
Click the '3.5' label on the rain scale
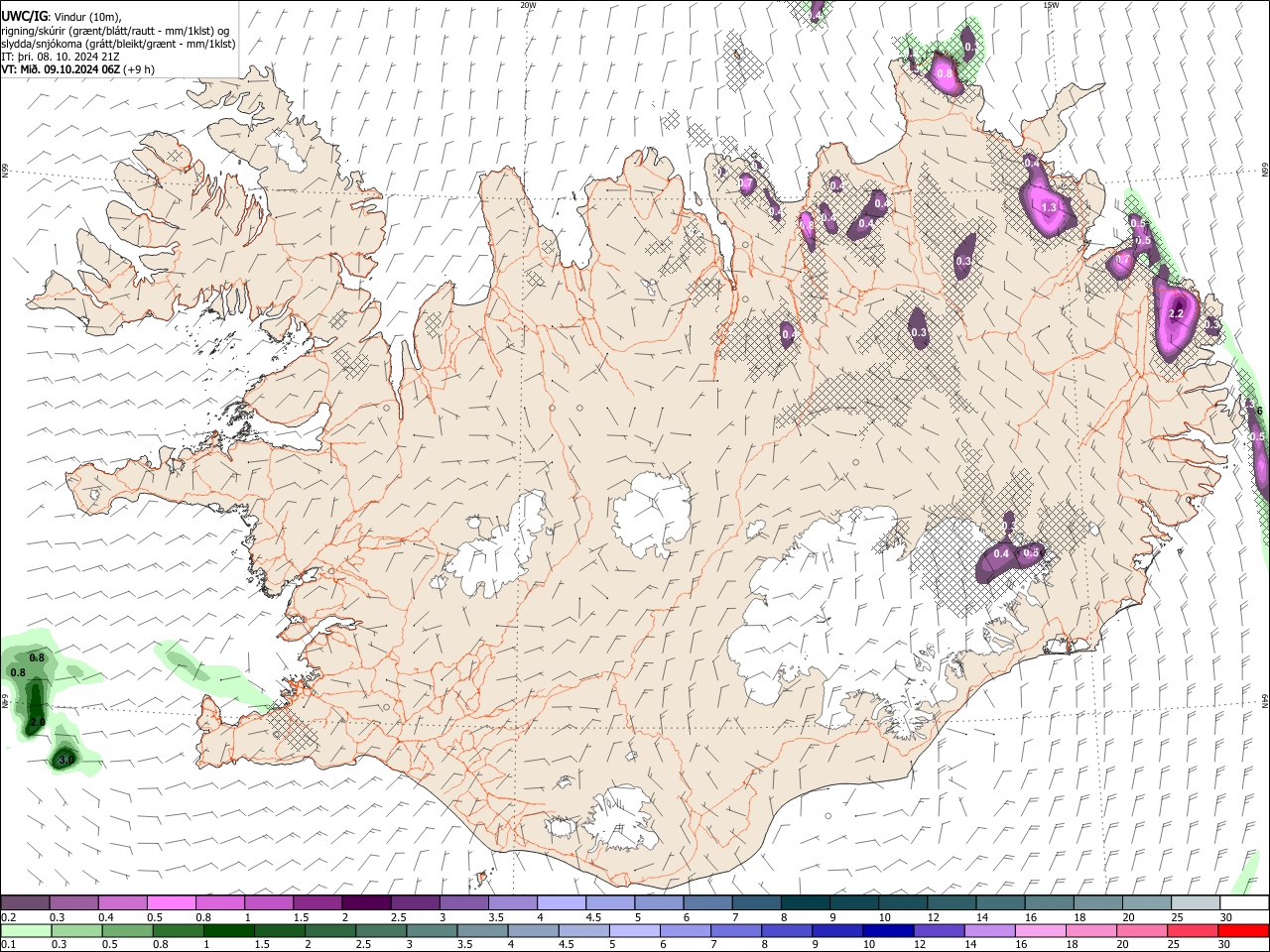click(464, 944)
